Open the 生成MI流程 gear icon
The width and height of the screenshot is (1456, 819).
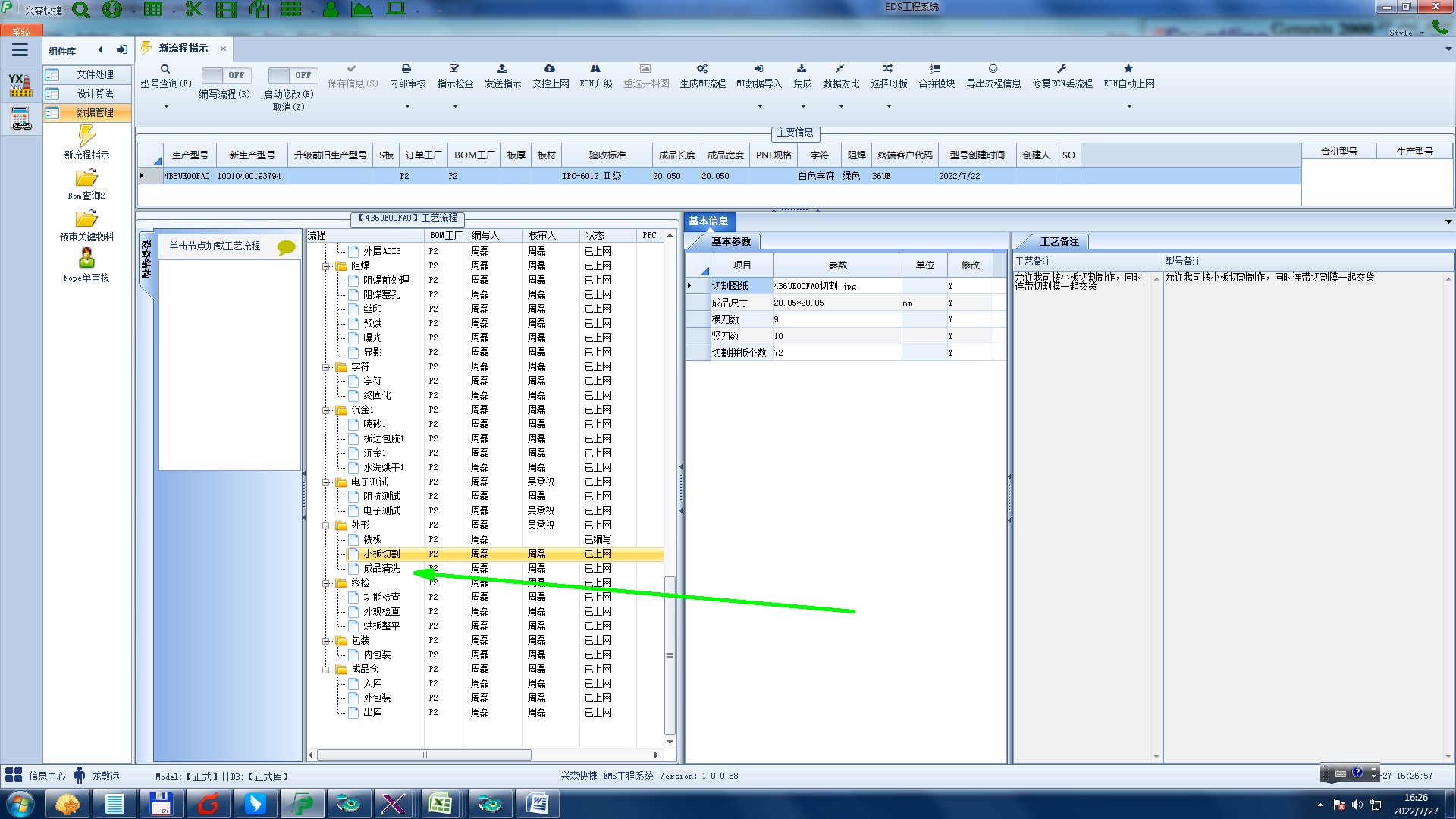pyautogui.click(x=702, y=69)
